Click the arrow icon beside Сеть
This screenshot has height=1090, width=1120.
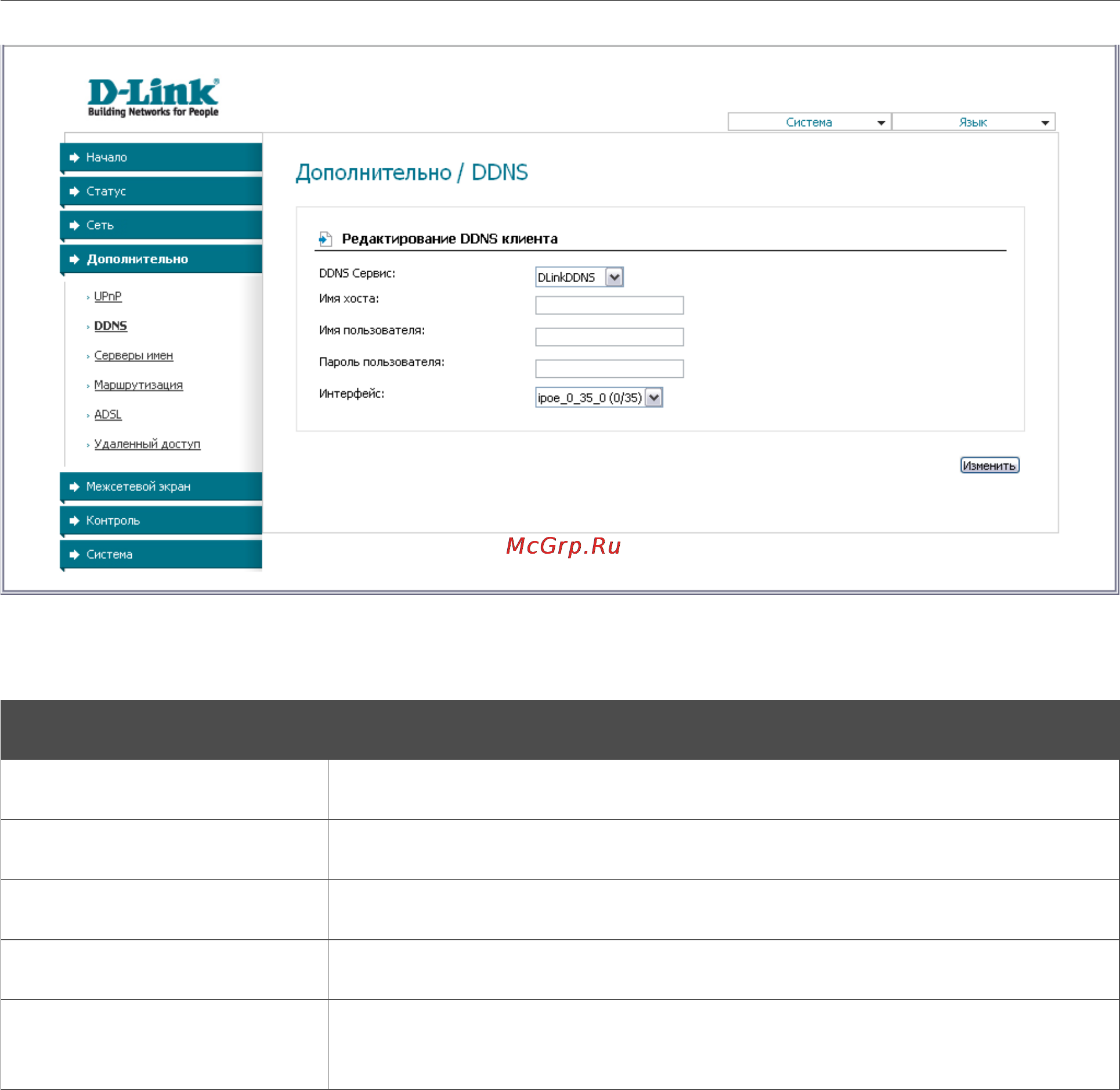tap(74, 225)
